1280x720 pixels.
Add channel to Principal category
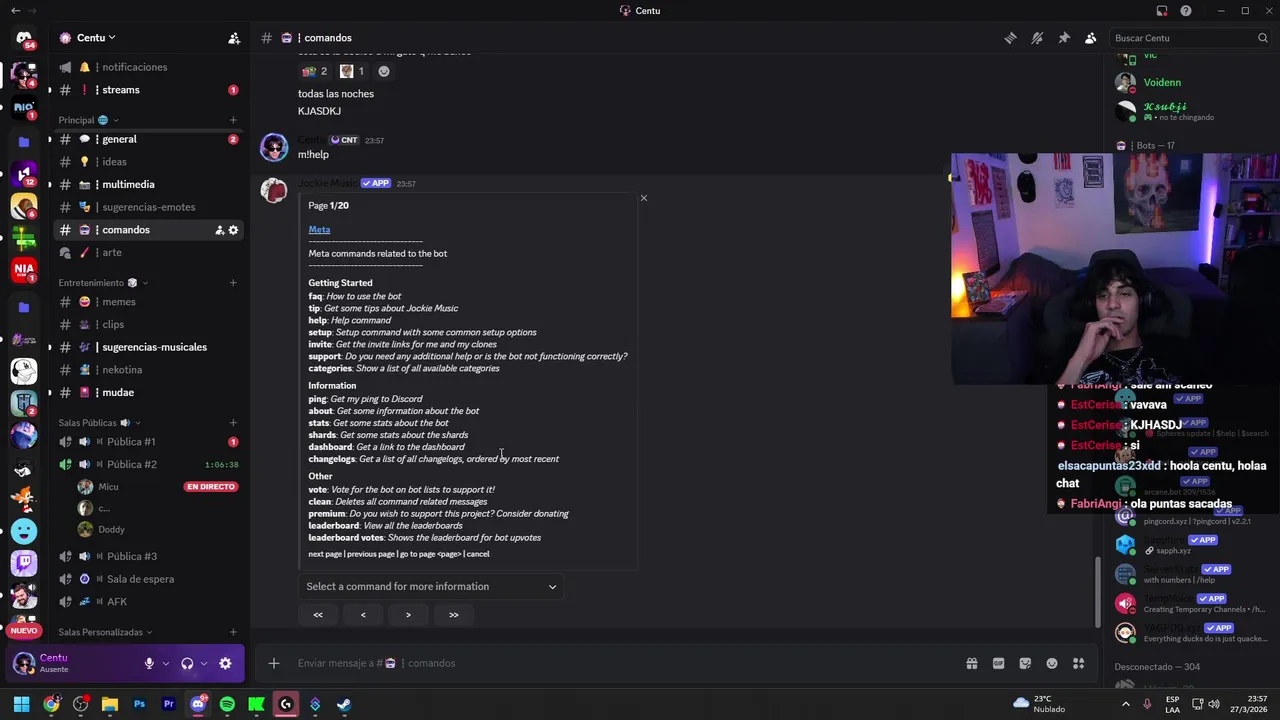click(233, 120)
